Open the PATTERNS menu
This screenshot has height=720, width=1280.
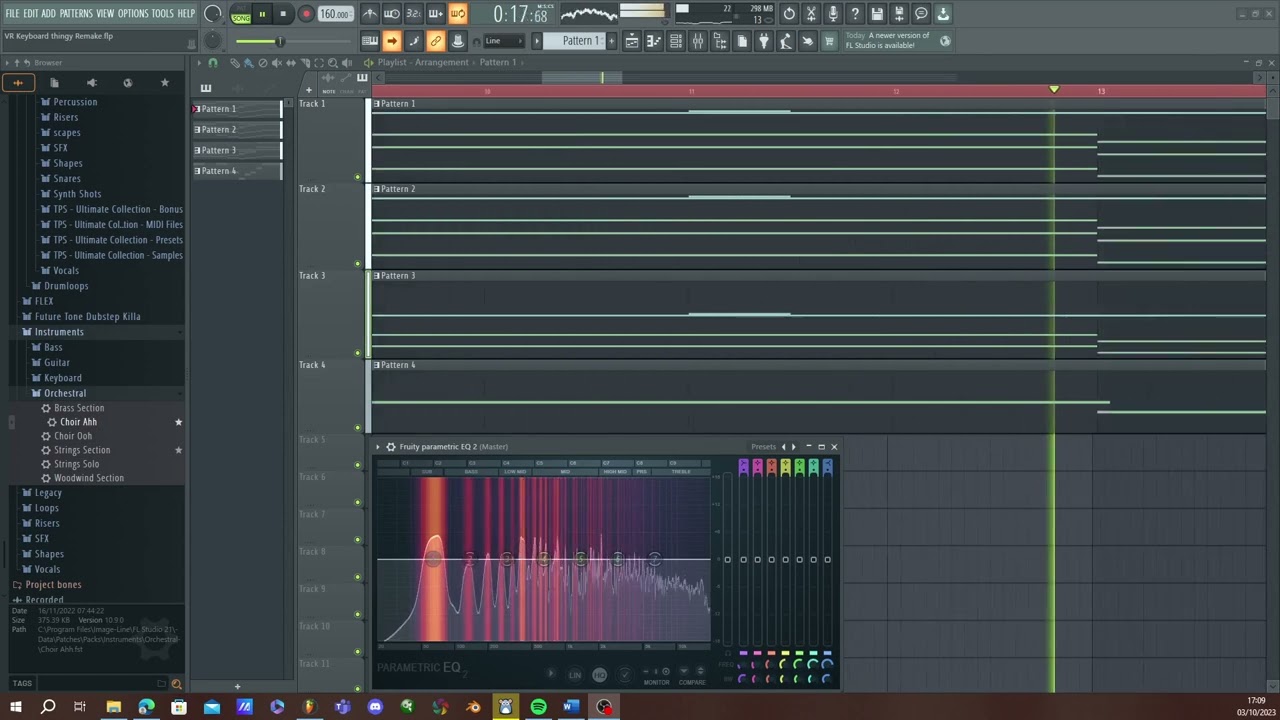76,13
